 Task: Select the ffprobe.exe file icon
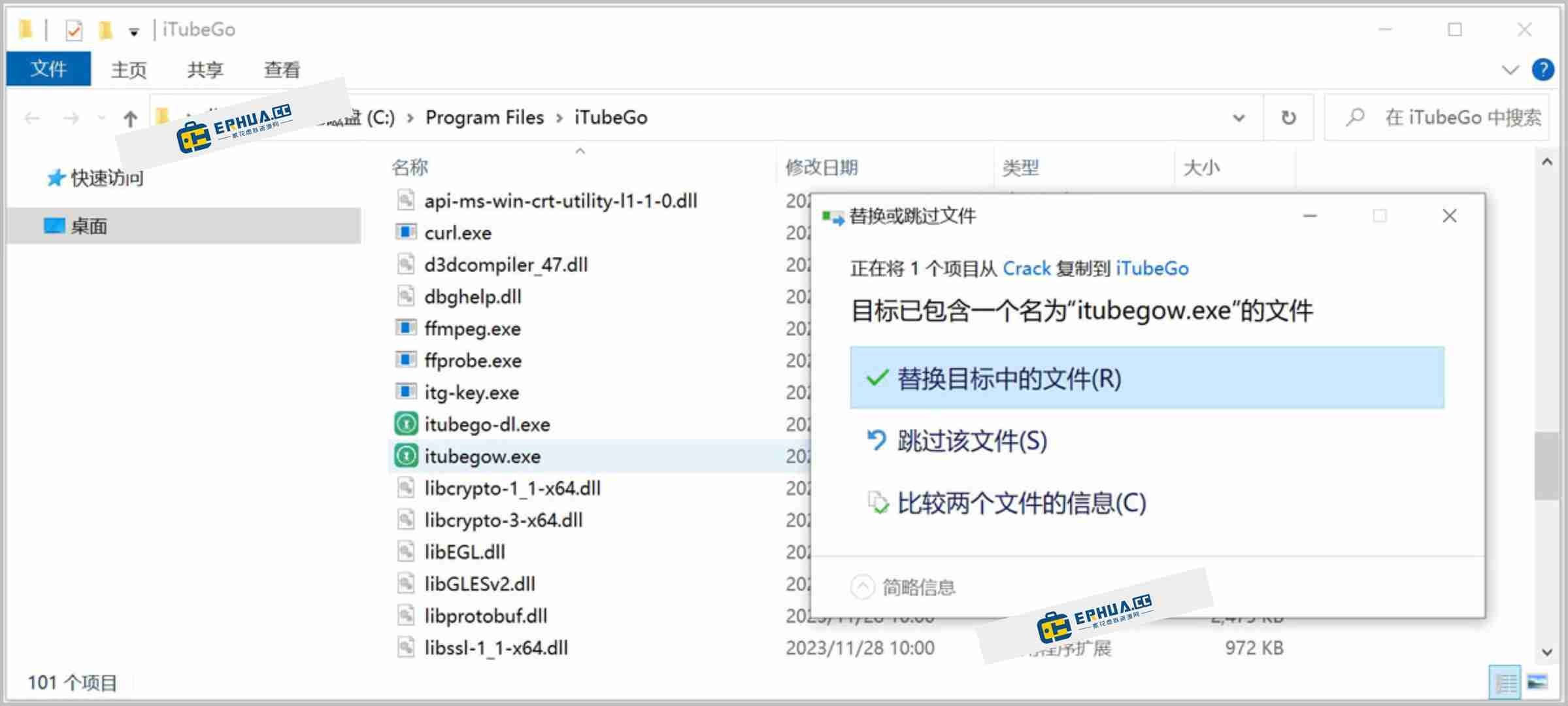406,360
